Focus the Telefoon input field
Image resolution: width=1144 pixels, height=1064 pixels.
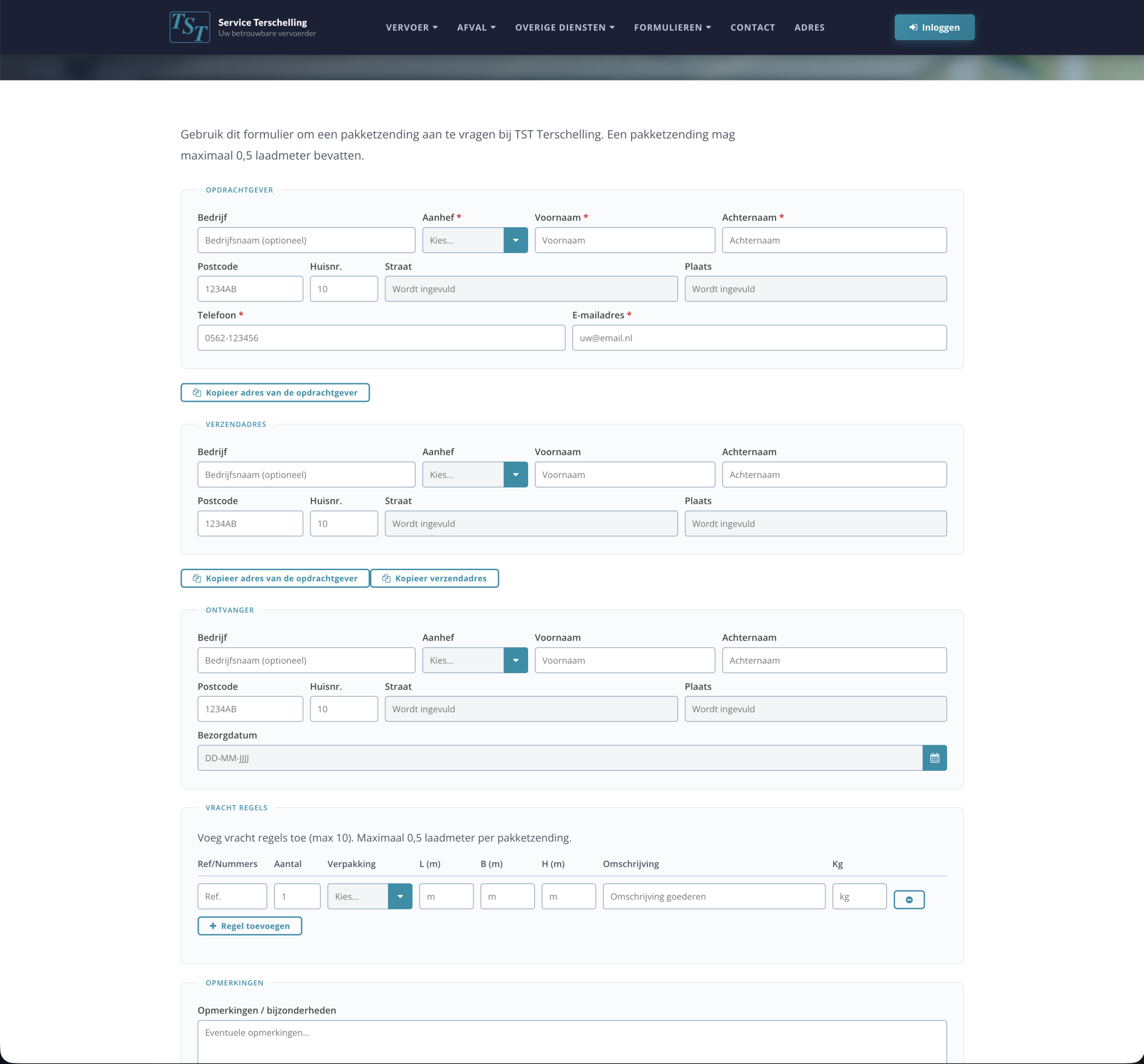pyautogui.click(x=380, y=338)
